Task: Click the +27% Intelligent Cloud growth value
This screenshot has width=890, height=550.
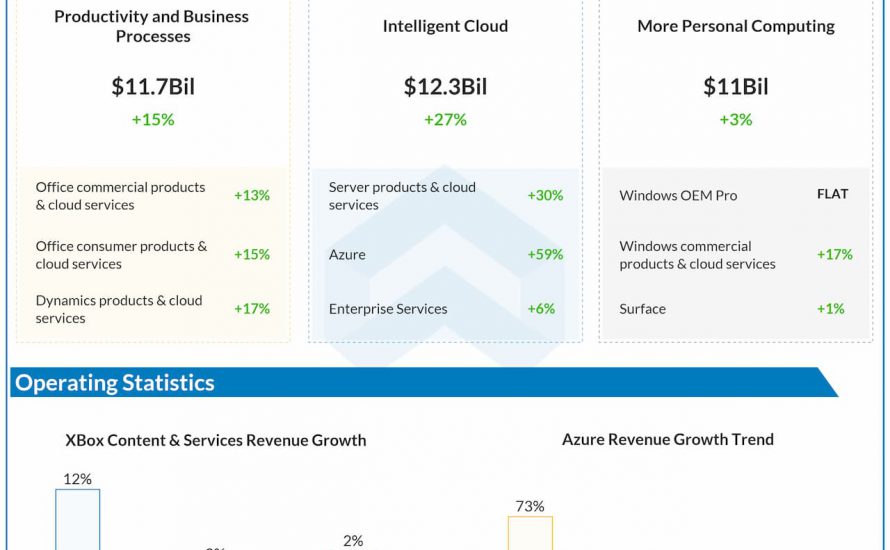Action: (445, 120)
